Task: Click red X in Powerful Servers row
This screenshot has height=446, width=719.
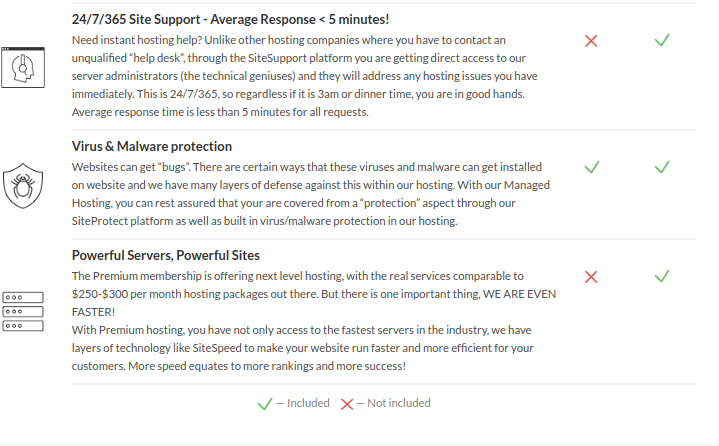Action: [591, 276]
